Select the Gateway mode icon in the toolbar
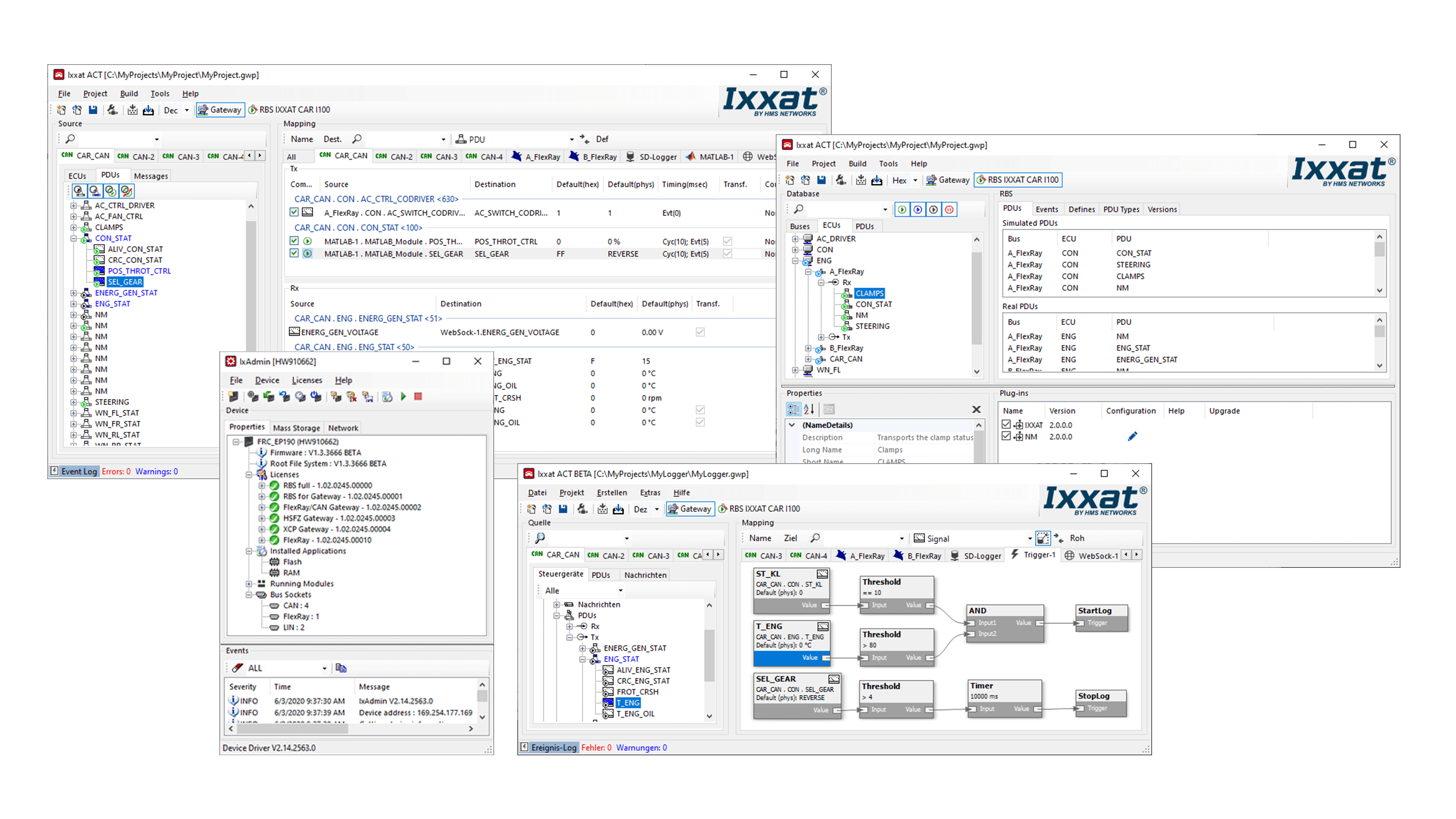 [x=220, y=110]
